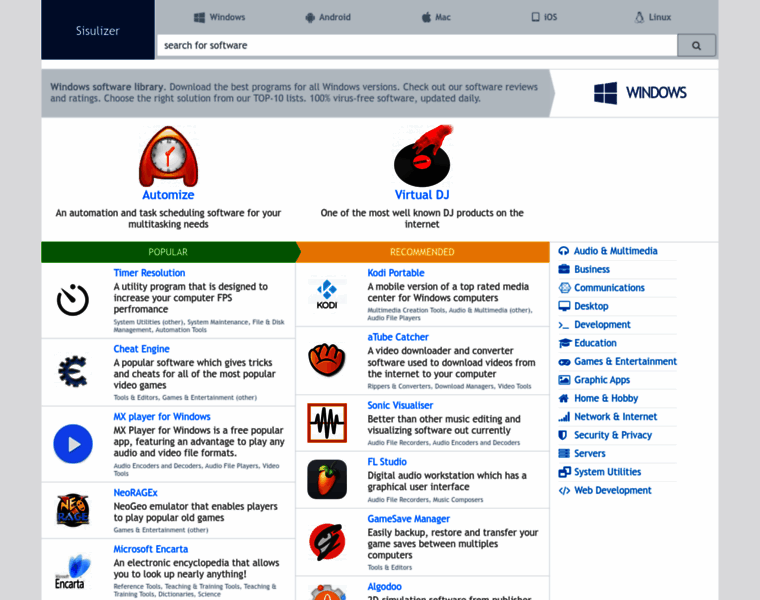Open the Kodi Portable link
Image resolution: width=760 pixels, height=600 pixels.
[x=396, y=273]
